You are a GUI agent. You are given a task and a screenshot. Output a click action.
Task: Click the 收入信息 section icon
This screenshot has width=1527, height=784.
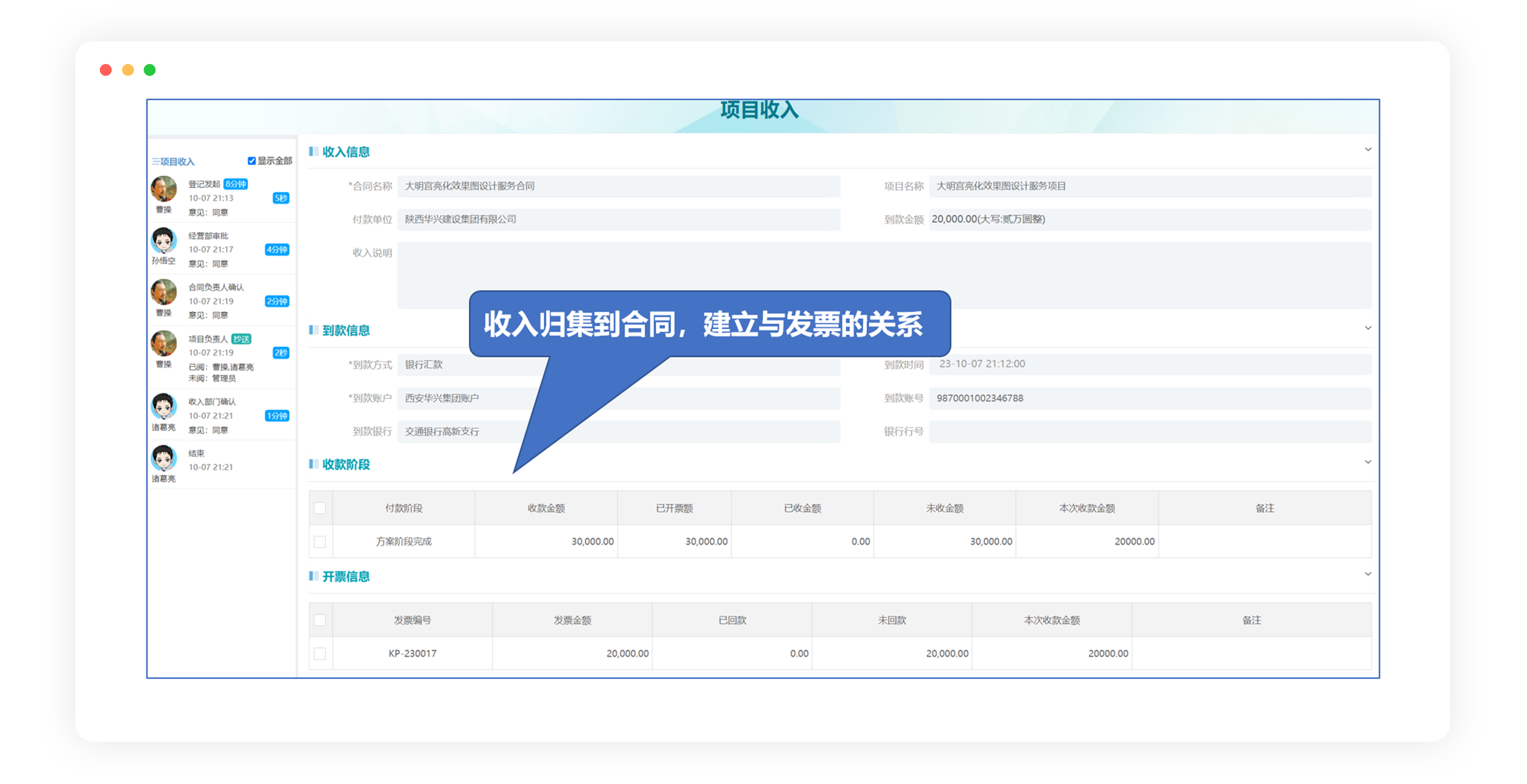click(x=313, y=152)
